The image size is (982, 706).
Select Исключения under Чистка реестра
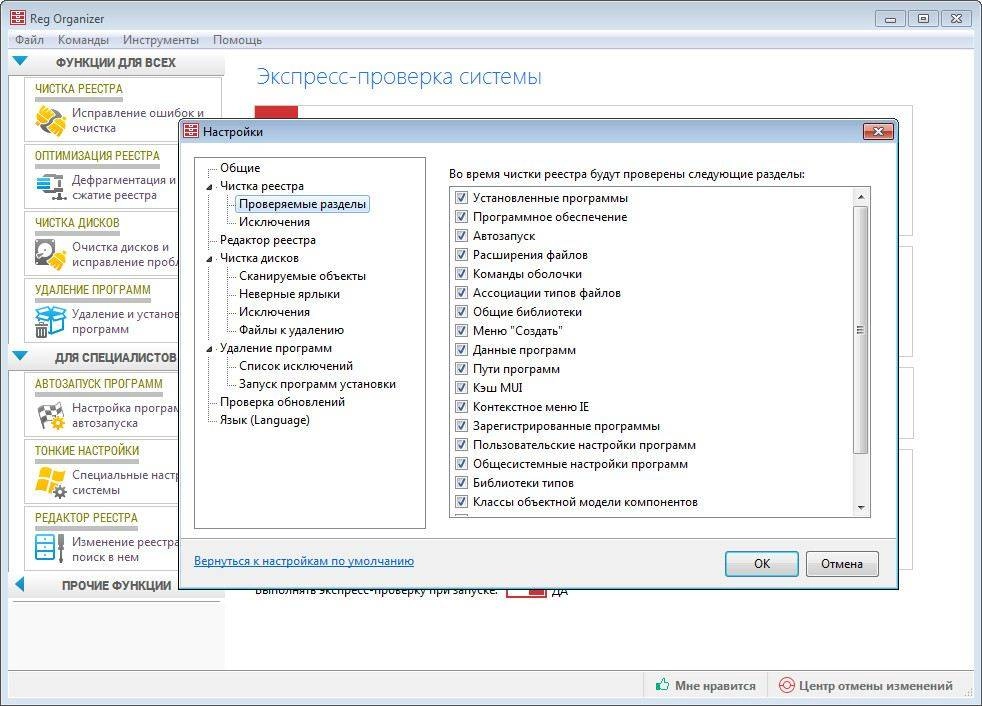pos(274,222)
